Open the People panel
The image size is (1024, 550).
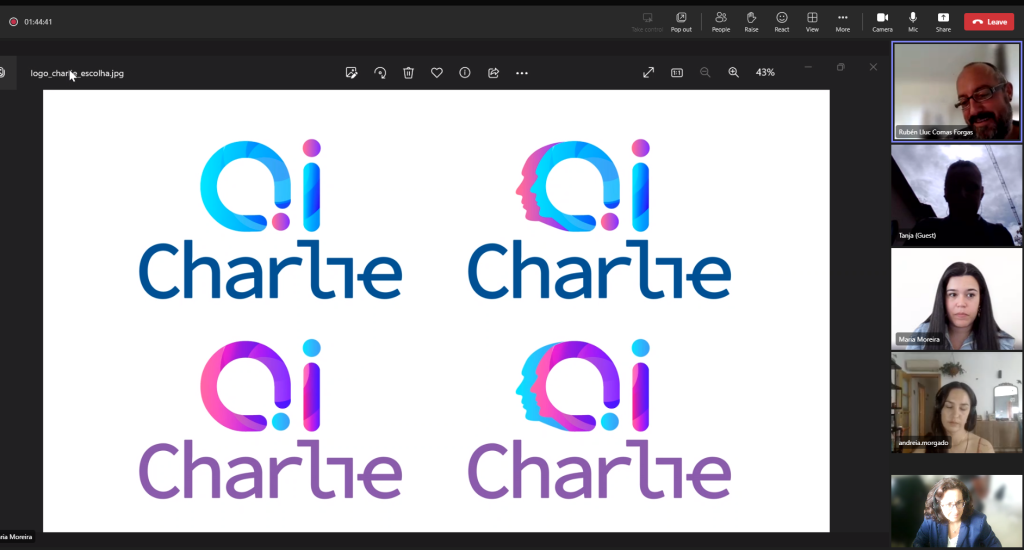click(x=720, y=21)
